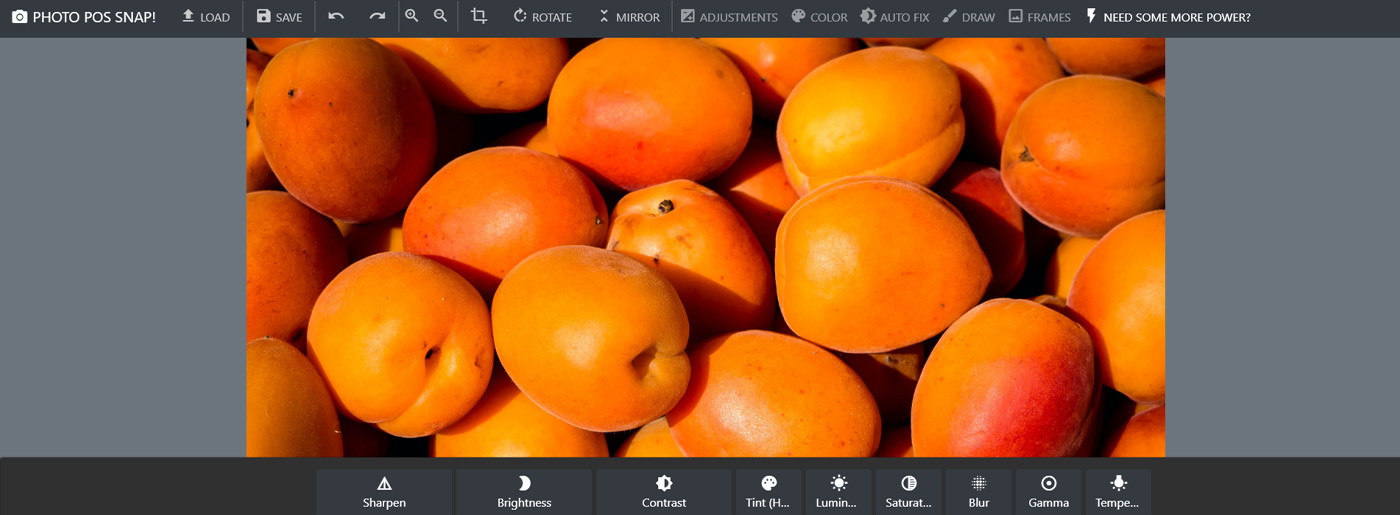Load a new image file
Screen dimensions: 1400x515
205,17
